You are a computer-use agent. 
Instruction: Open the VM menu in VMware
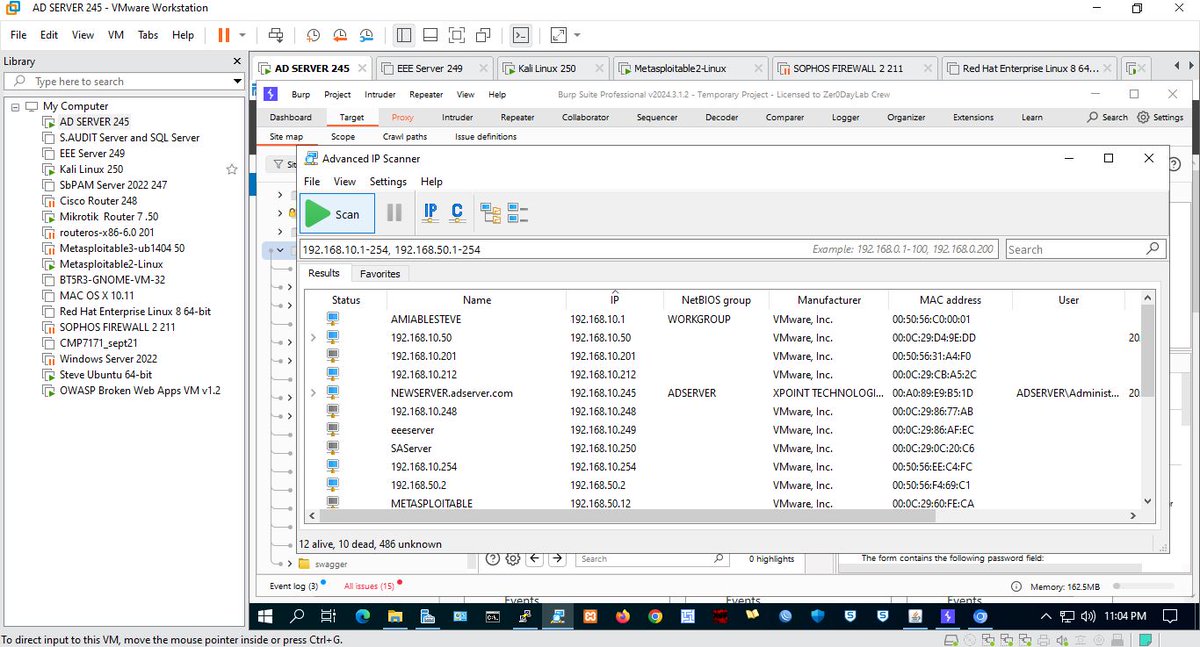pos(115,35)
